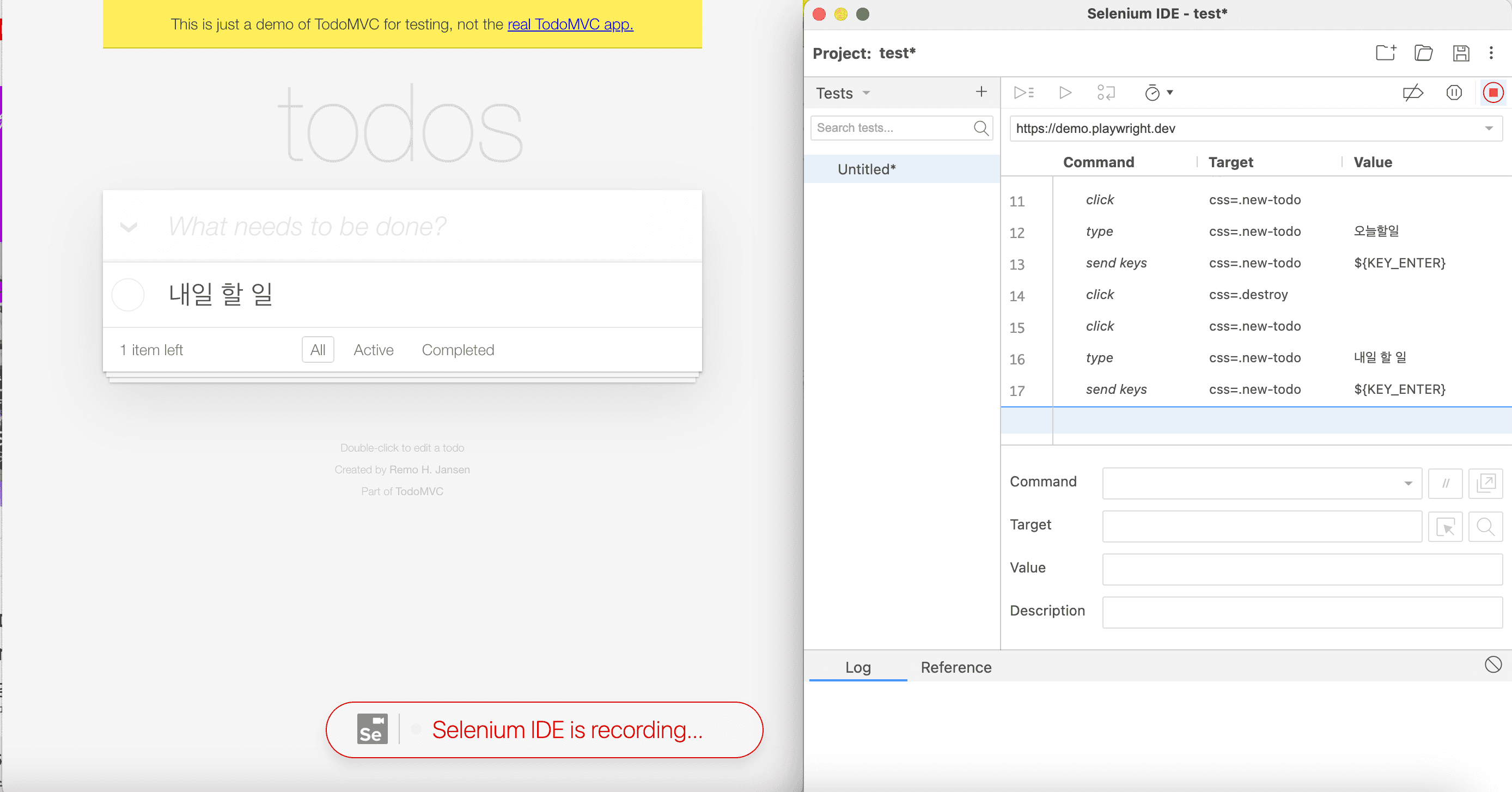Click the Create new project icon
The height and width of the screenshot is (792, 1512).
pos(1385,53)
